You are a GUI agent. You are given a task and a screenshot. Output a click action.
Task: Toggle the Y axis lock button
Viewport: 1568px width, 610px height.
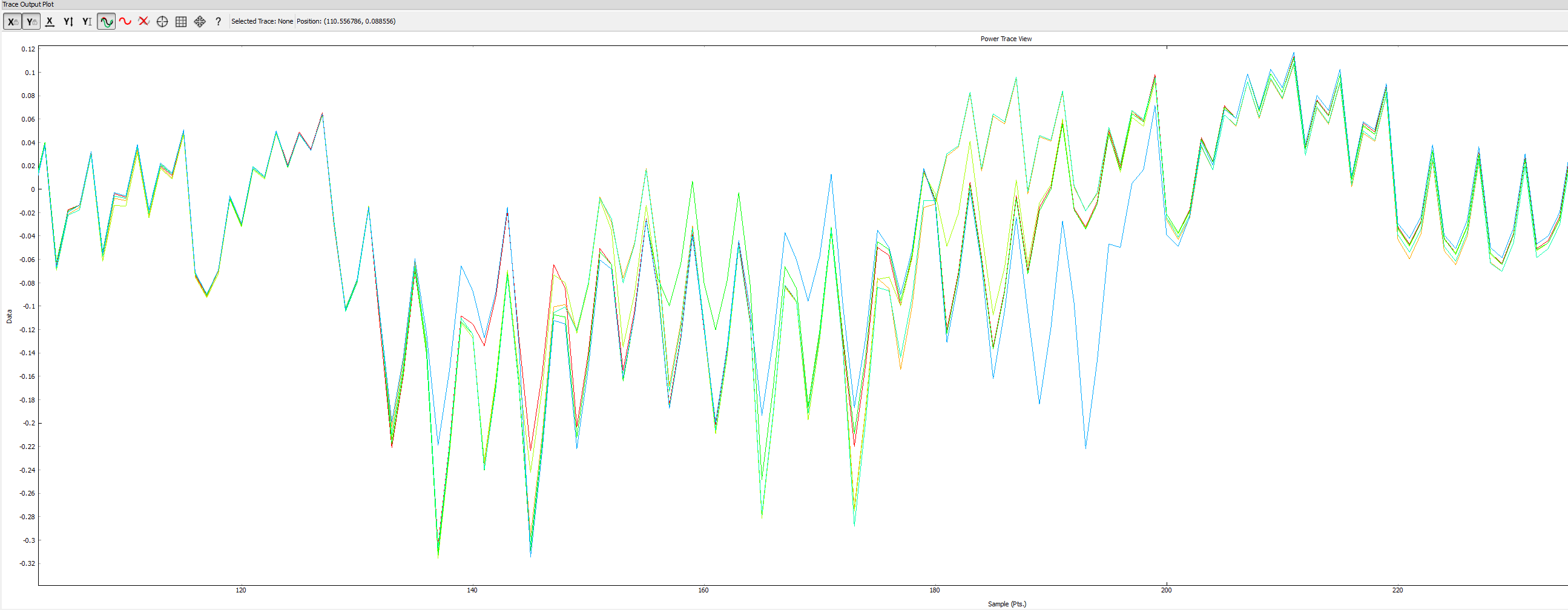(x=31, y=22)
